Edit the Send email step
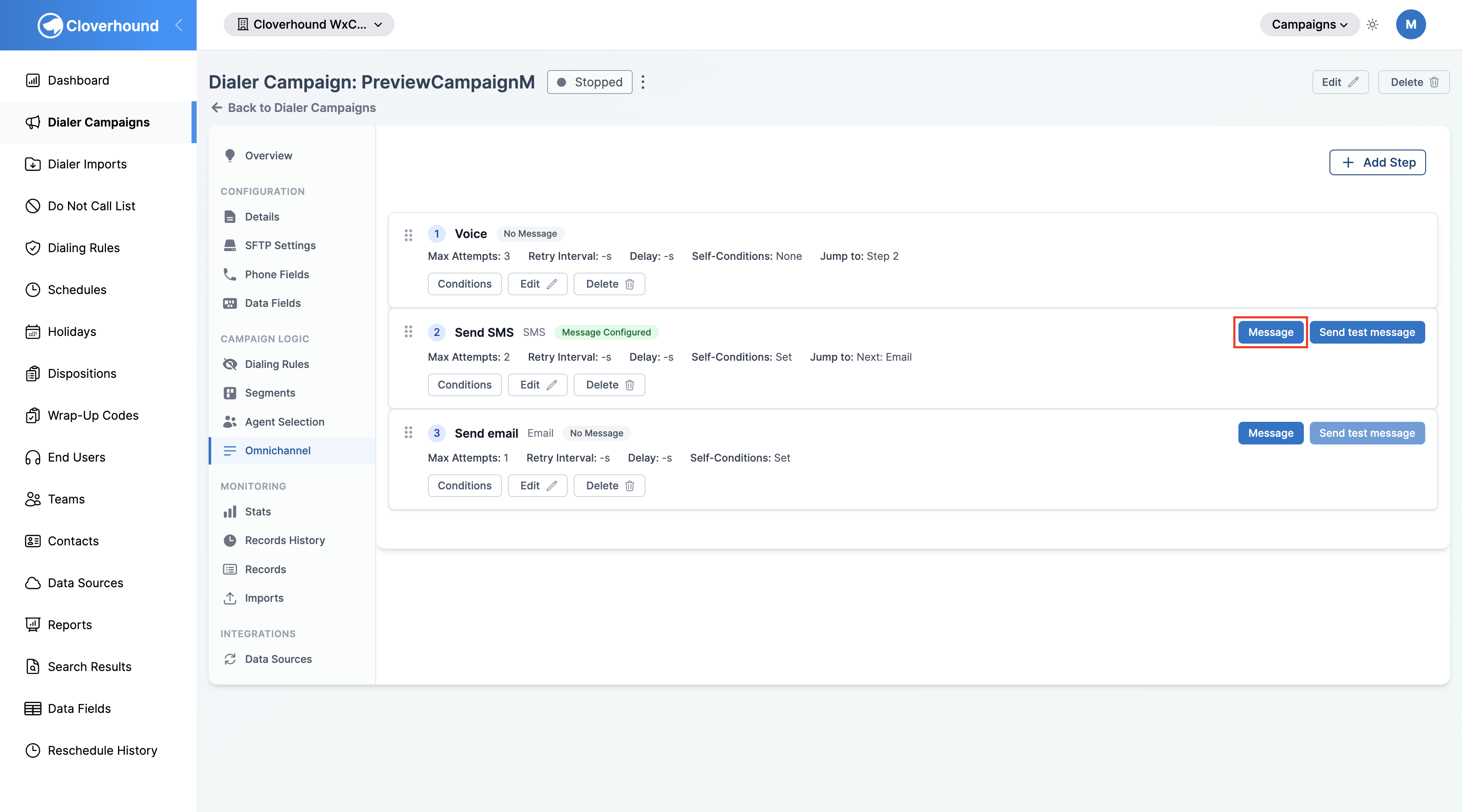Viewport: 1462px width, 812px height. [537, 486]
